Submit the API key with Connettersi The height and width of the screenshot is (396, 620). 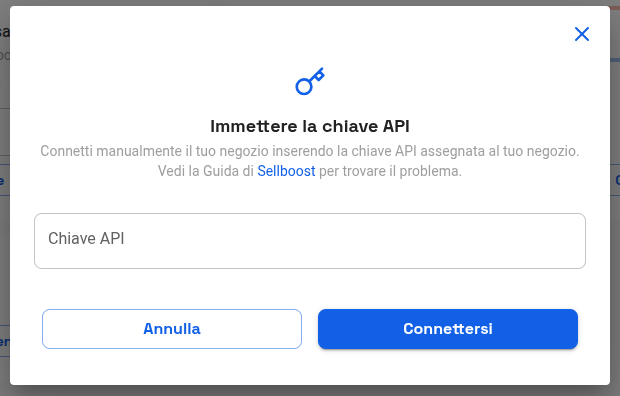coord(448,329)
